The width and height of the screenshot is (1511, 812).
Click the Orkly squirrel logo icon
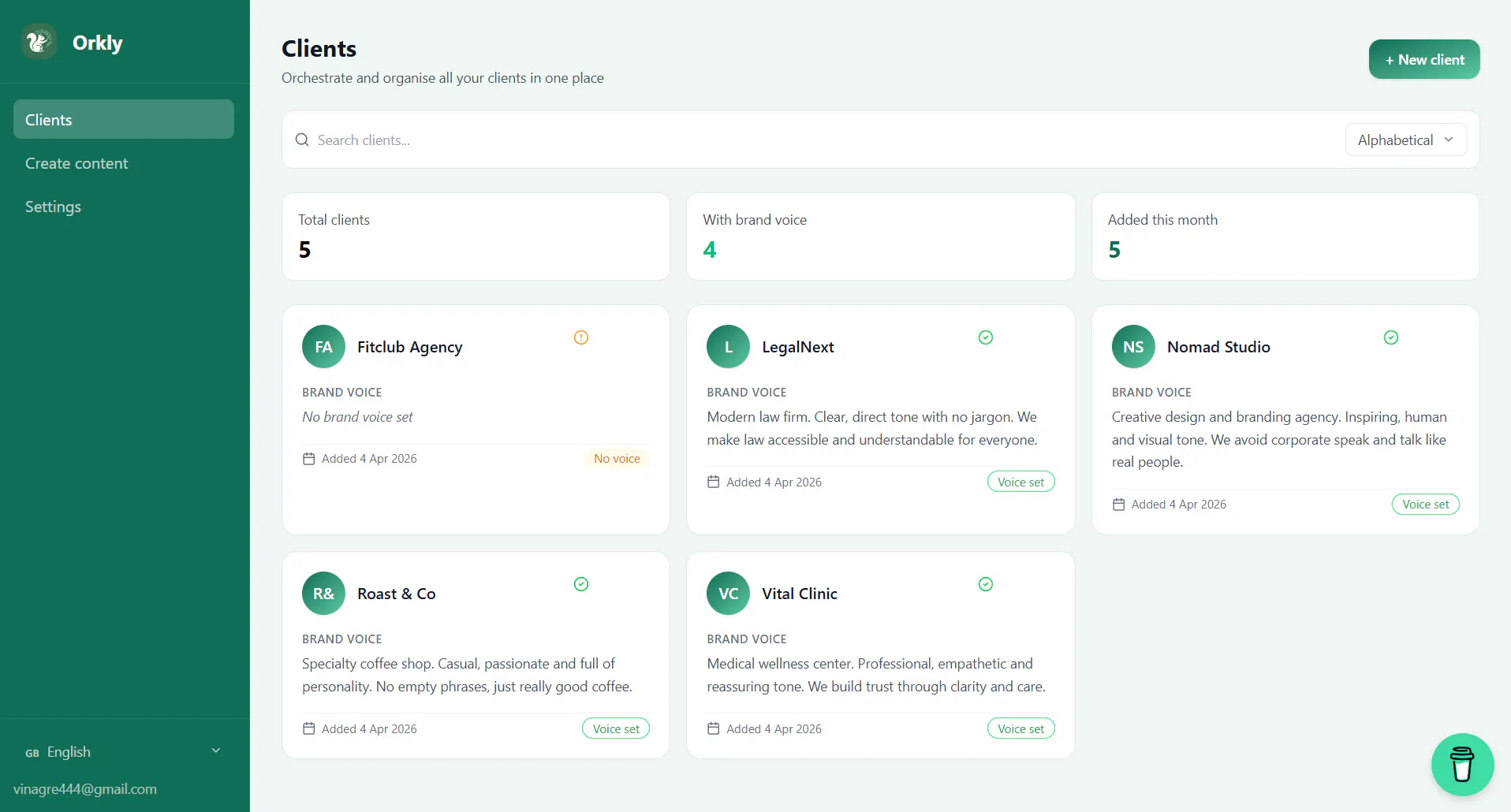[39, 42]
